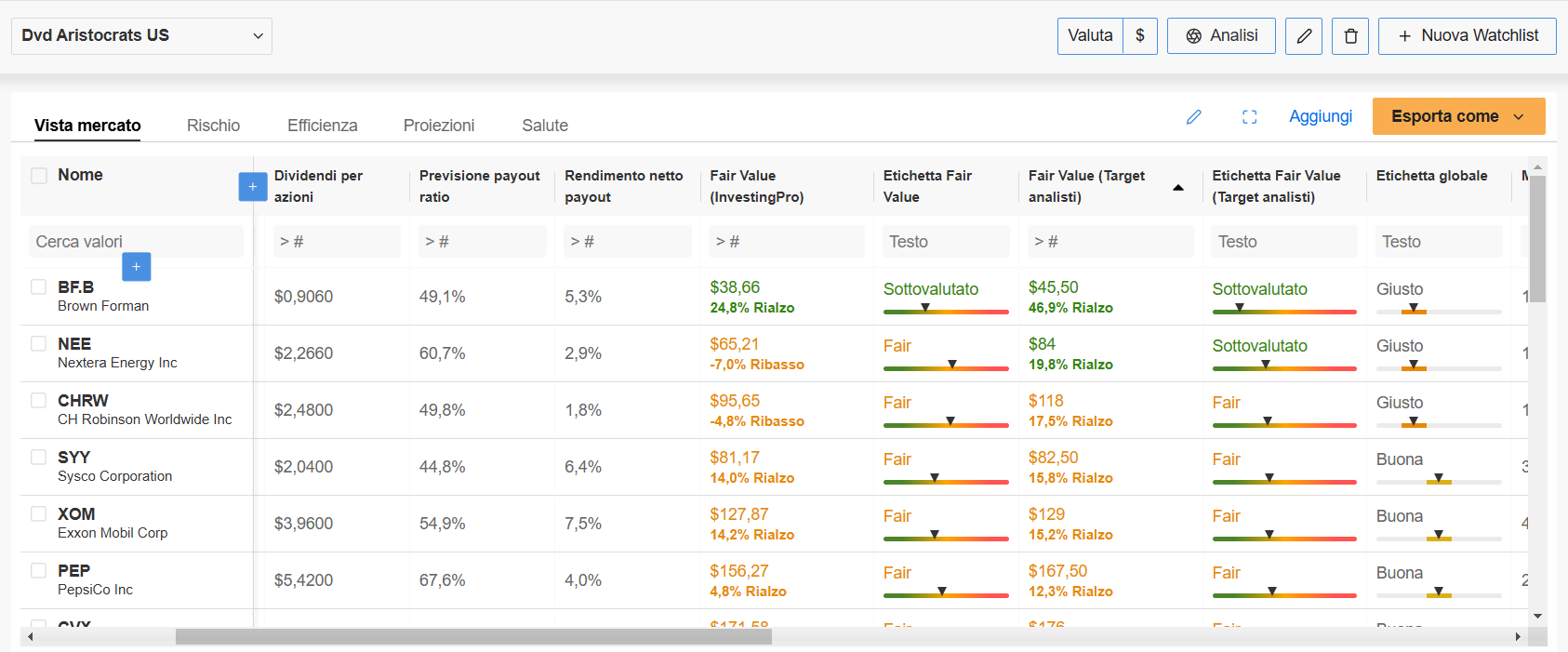
Task: Click the Rendimento netto payout column header
Action: (624, 186)
